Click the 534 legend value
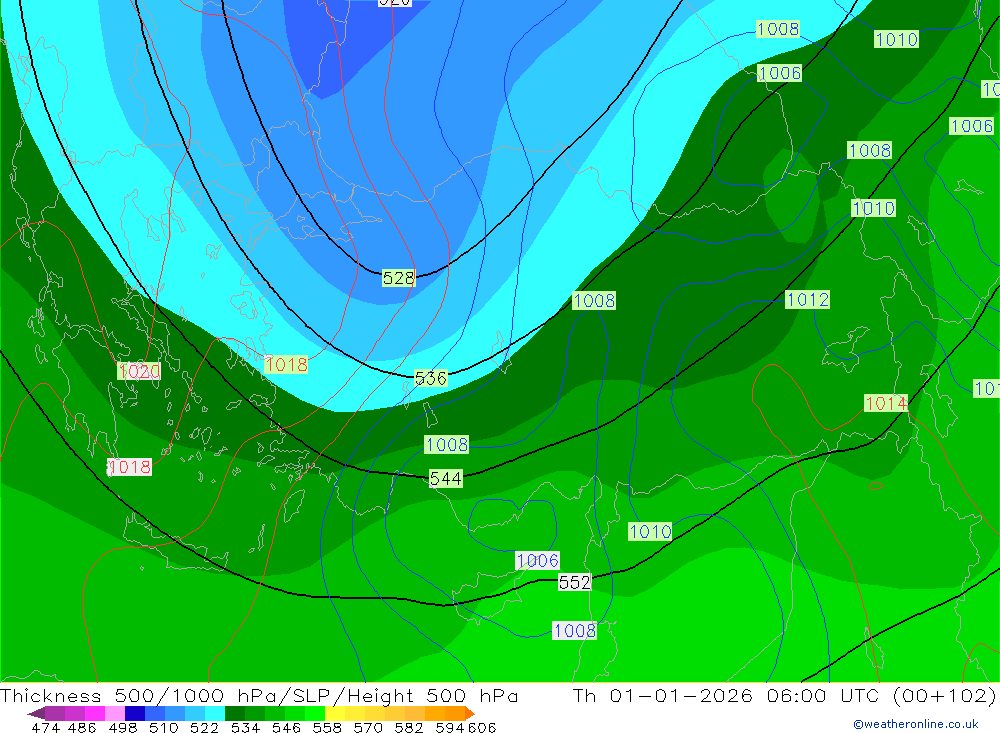 point(246,727)
